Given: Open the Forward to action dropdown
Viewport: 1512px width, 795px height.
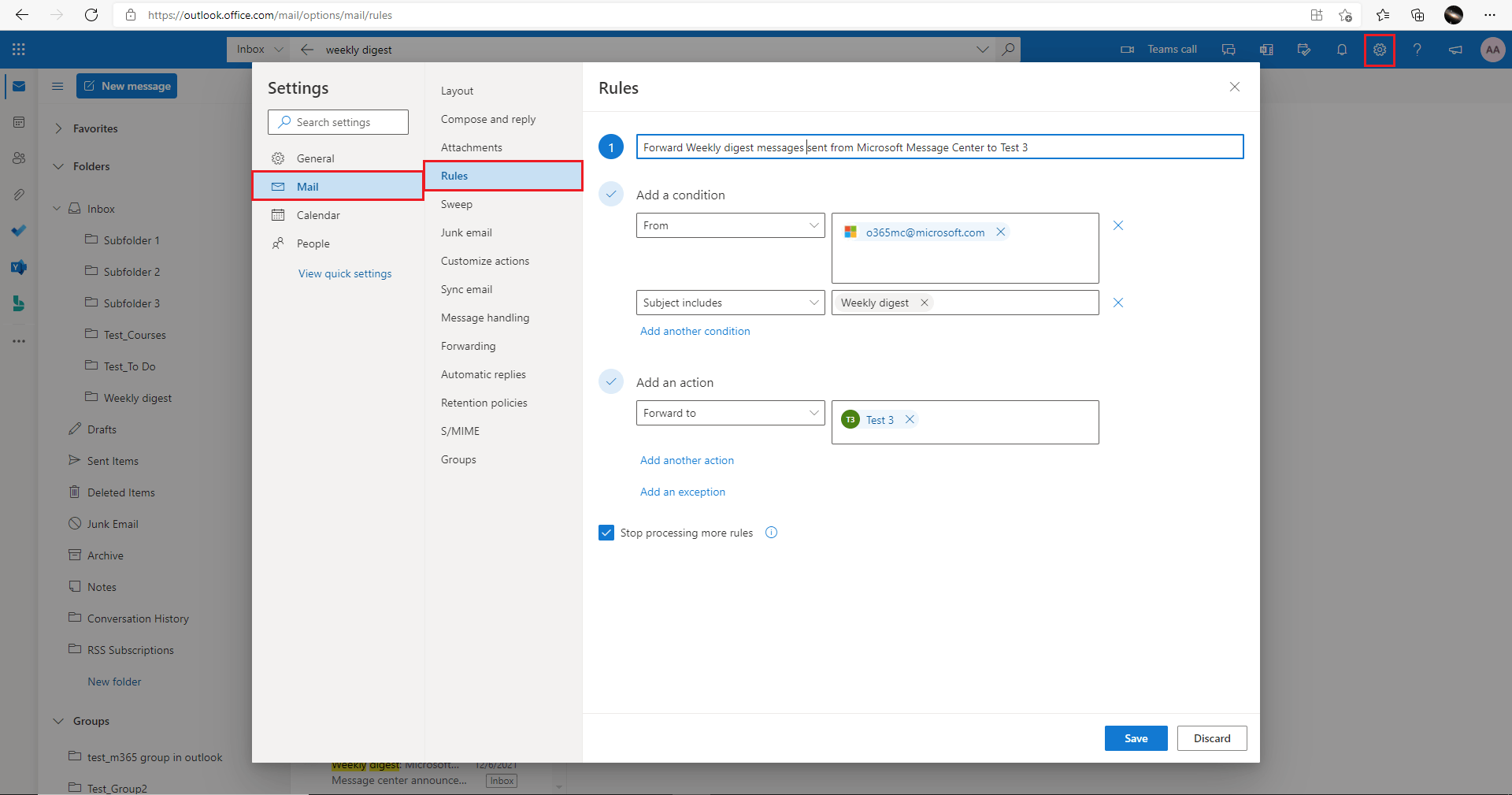Looking at the screenshot, I should pos(730,413).
